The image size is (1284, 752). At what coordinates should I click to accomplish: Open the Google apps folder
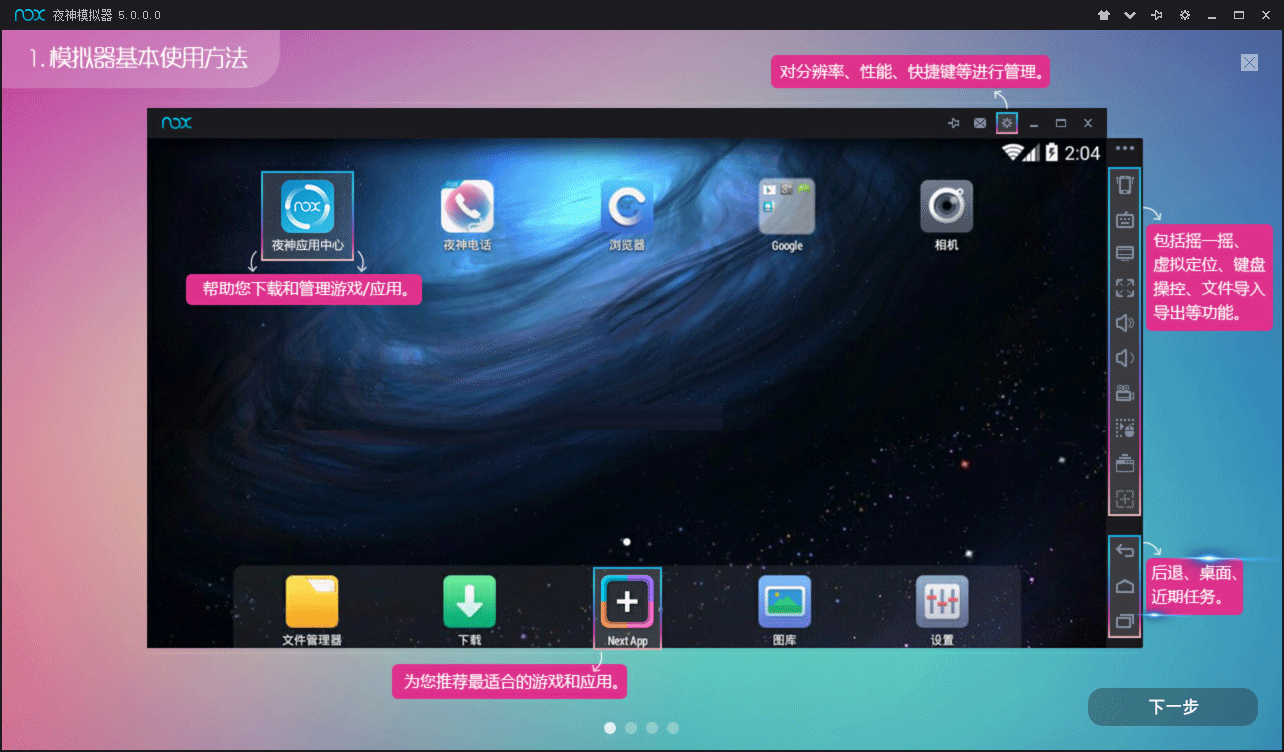(x=787, y=215)
